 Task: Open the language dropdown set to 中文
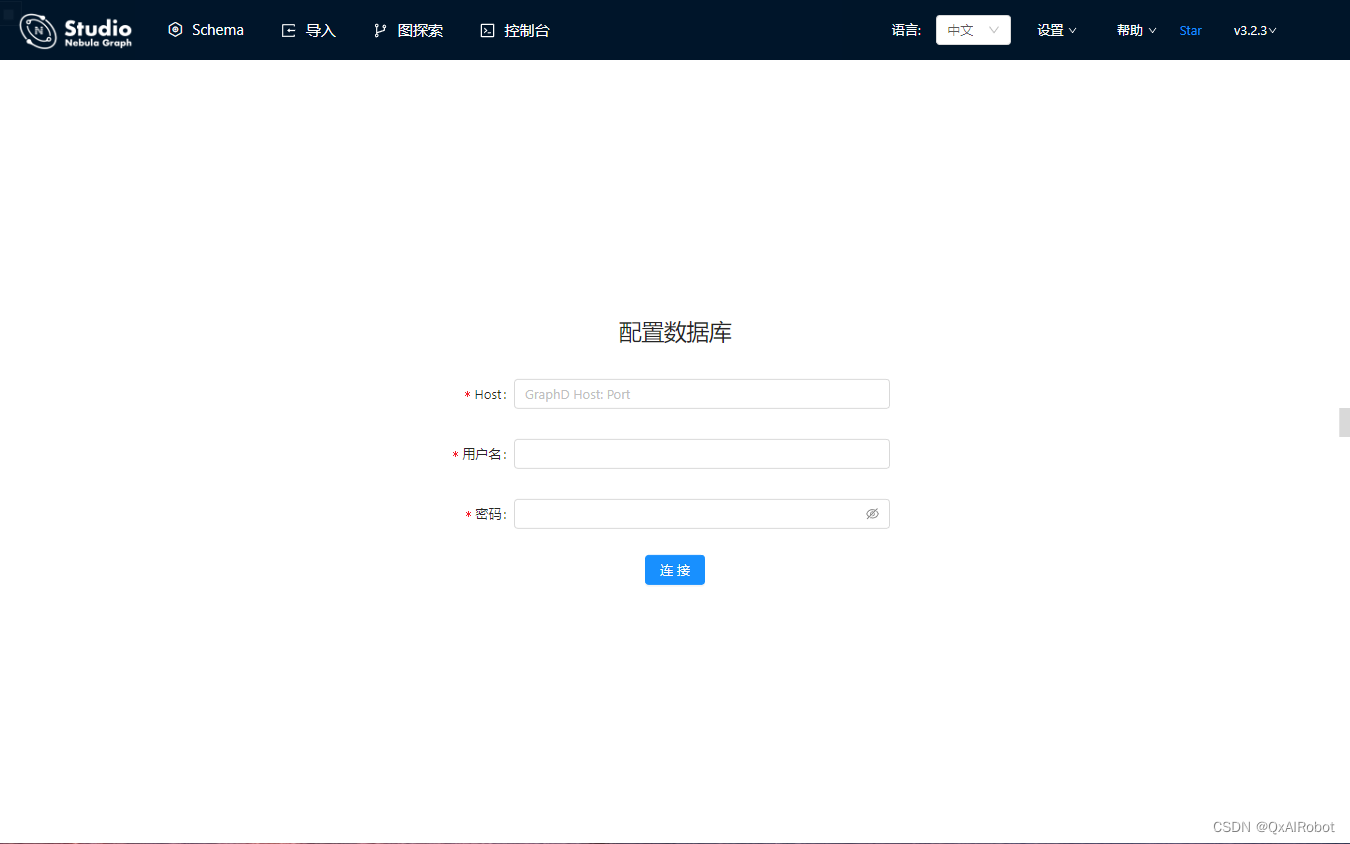click(x=973, y=30)
